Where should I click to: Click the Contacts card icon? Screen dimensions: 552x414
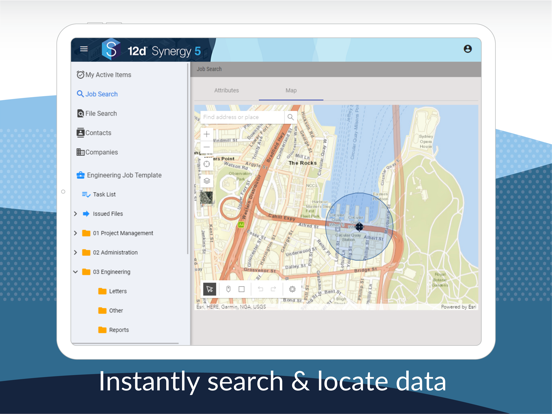tap(80, 133)
